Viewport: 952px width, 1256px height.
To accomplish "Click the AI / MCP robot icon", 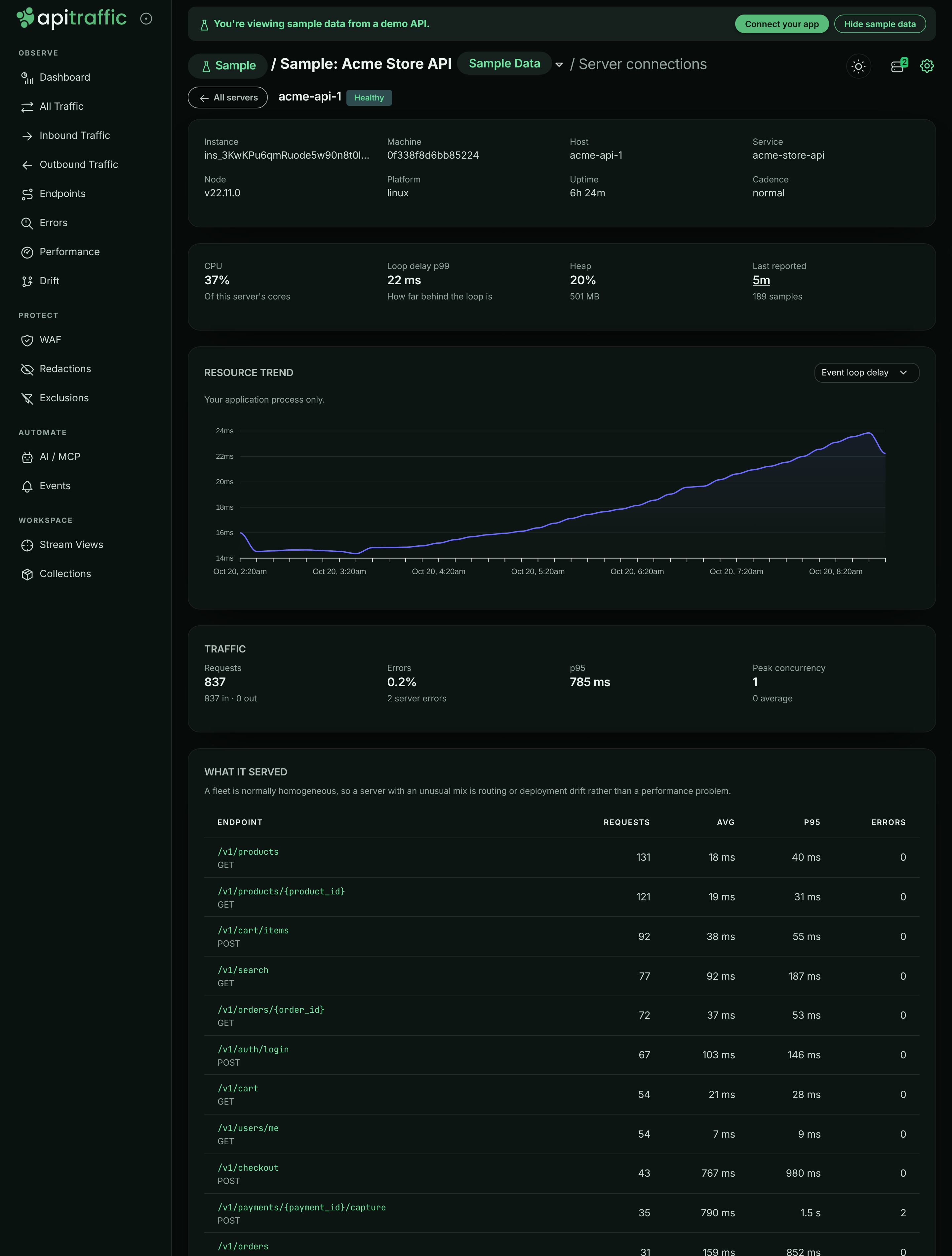I will point(27,457).
